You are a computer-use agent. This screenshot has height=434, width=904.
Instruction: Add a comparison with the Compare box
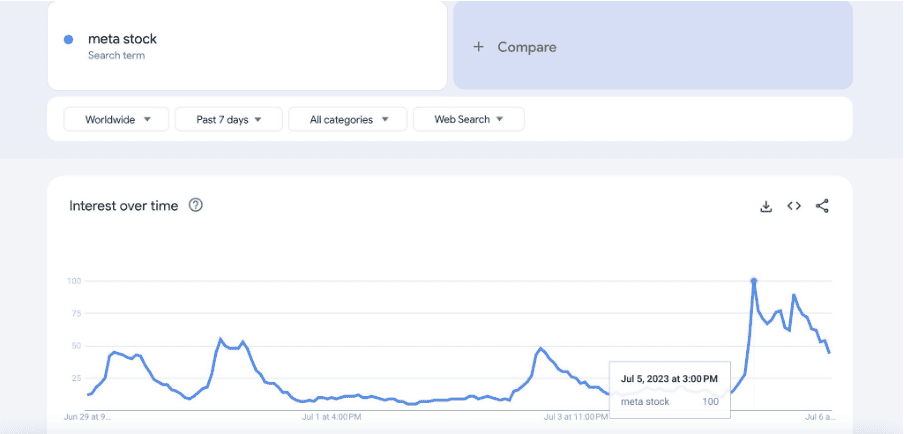point(653,46)
